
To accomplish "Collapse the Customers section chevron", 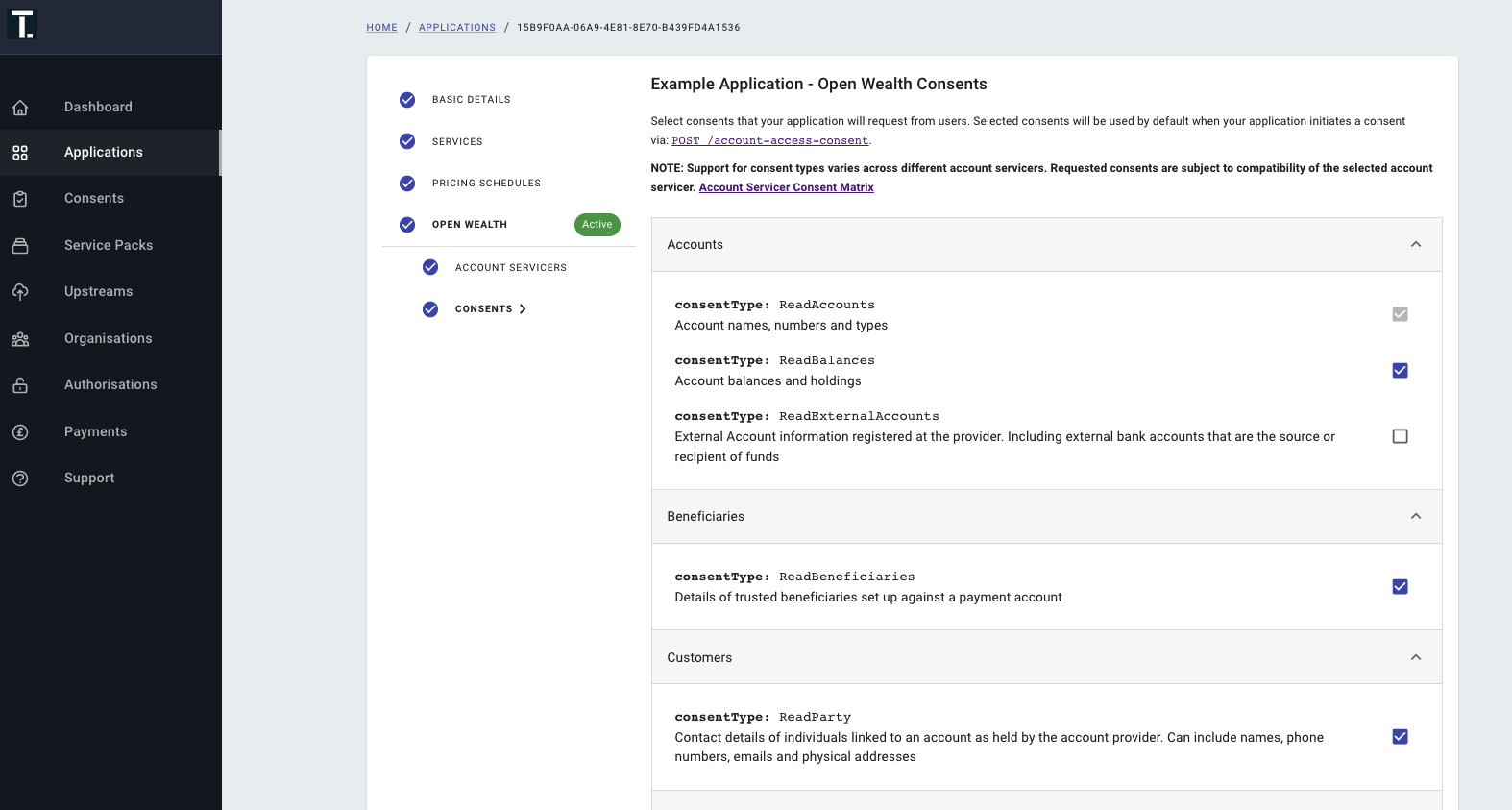I will pos(1415,658).
